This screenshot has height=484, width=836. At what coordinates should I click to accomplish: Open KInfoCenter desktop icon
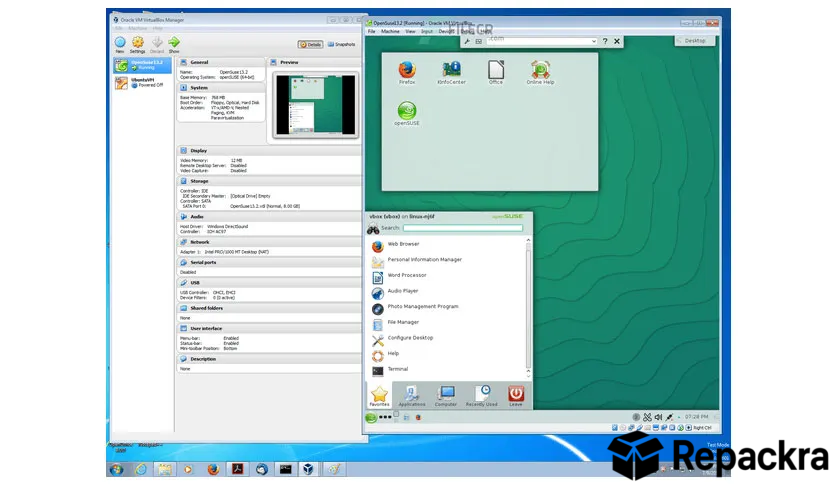tap(452, 72)
